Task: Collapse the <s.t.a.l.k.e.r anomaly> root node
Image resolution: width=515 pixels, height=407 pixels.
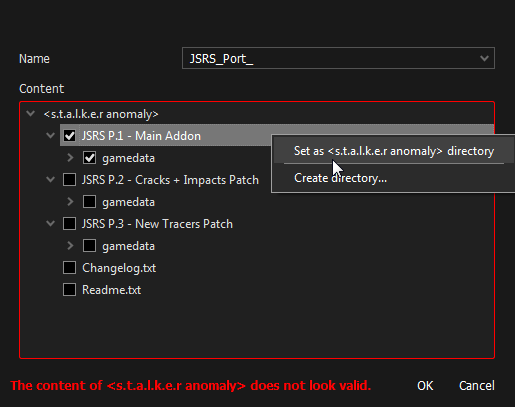Action: click(31, 114)
